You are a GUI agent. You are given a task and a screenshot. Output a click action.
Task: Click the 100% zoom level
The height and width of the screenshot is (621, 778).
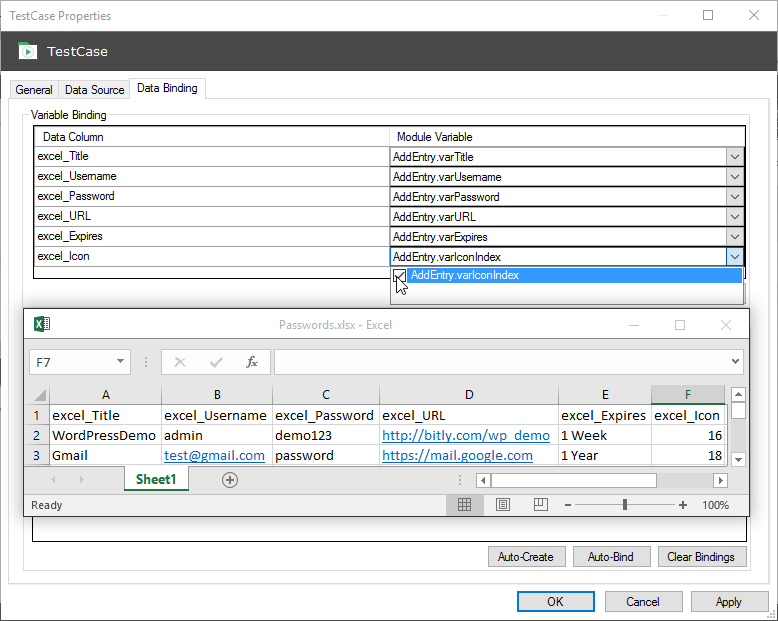click(715, 505)
